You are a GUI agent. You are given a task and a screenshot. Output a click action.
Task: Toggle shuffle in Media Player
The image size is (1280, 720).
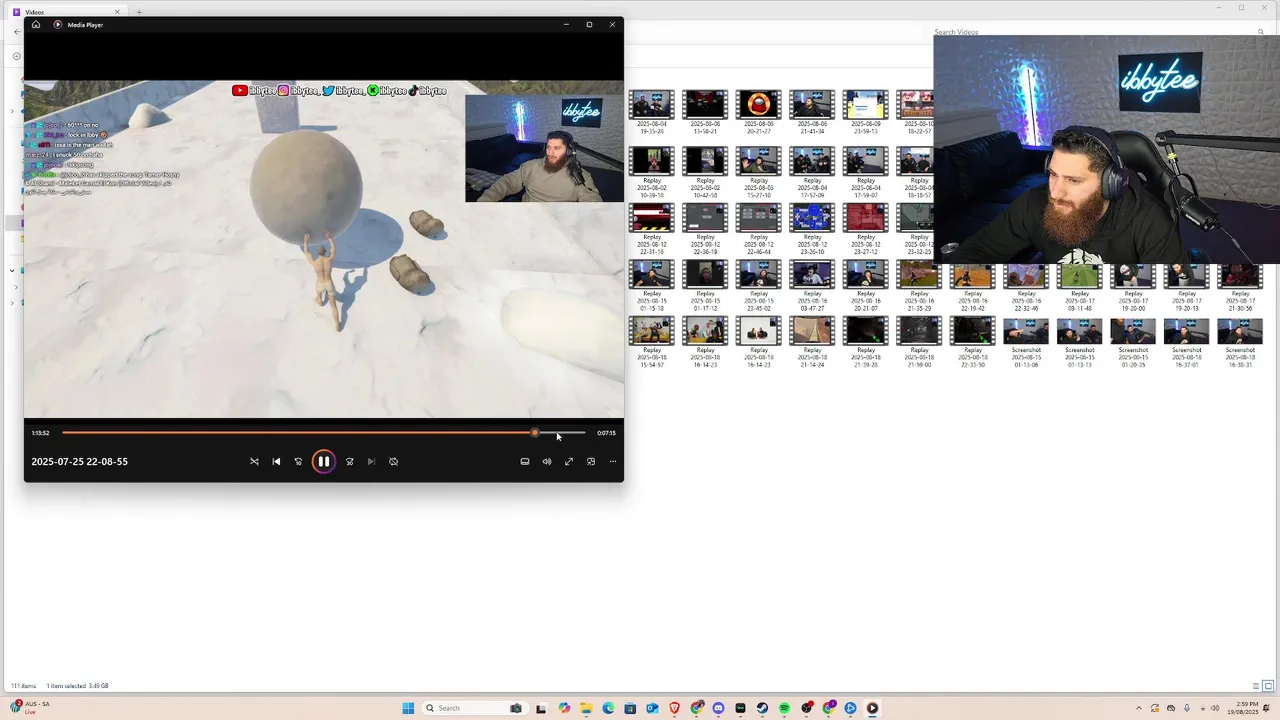point(254,461)
